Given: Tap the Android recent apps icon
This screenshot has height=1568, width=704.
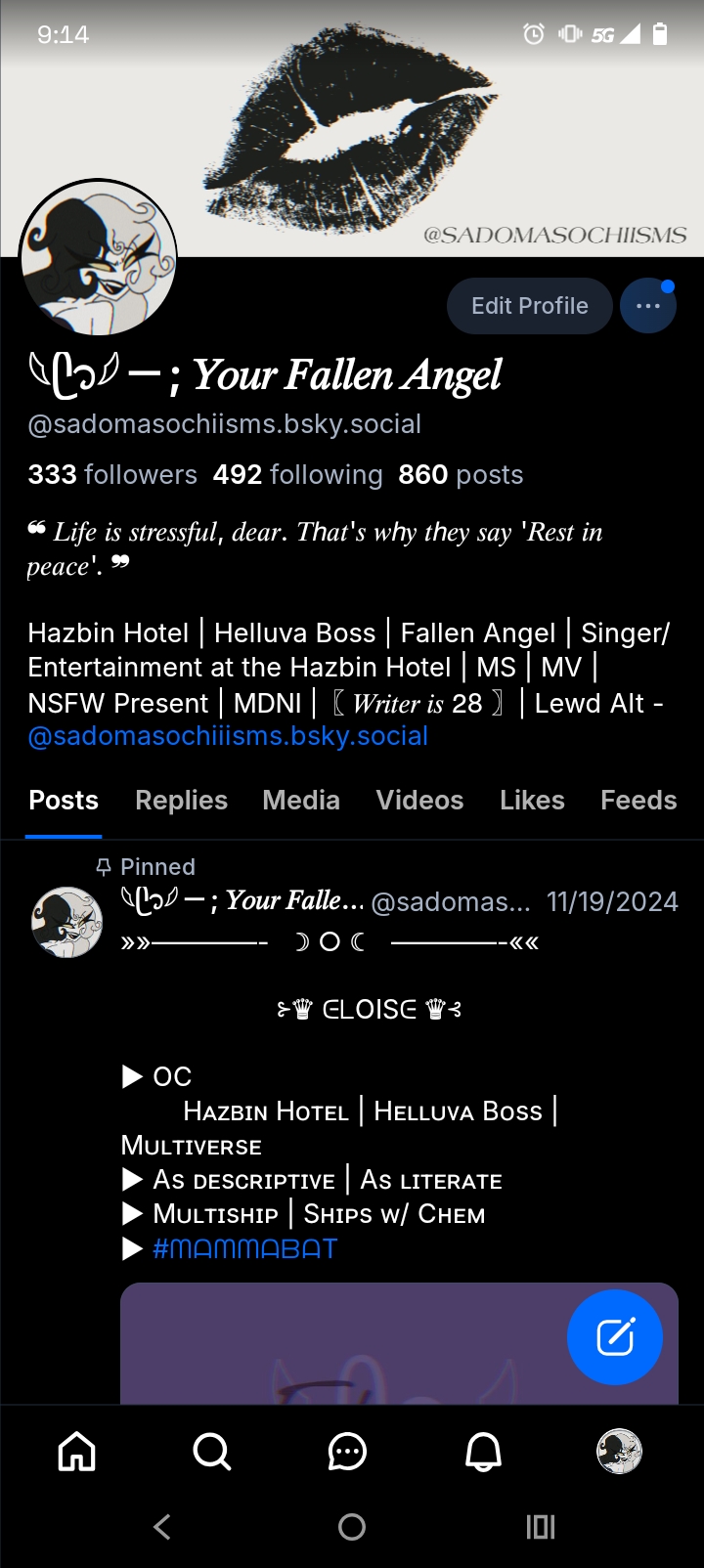Looking at the screenshot, I should 541,1527.
